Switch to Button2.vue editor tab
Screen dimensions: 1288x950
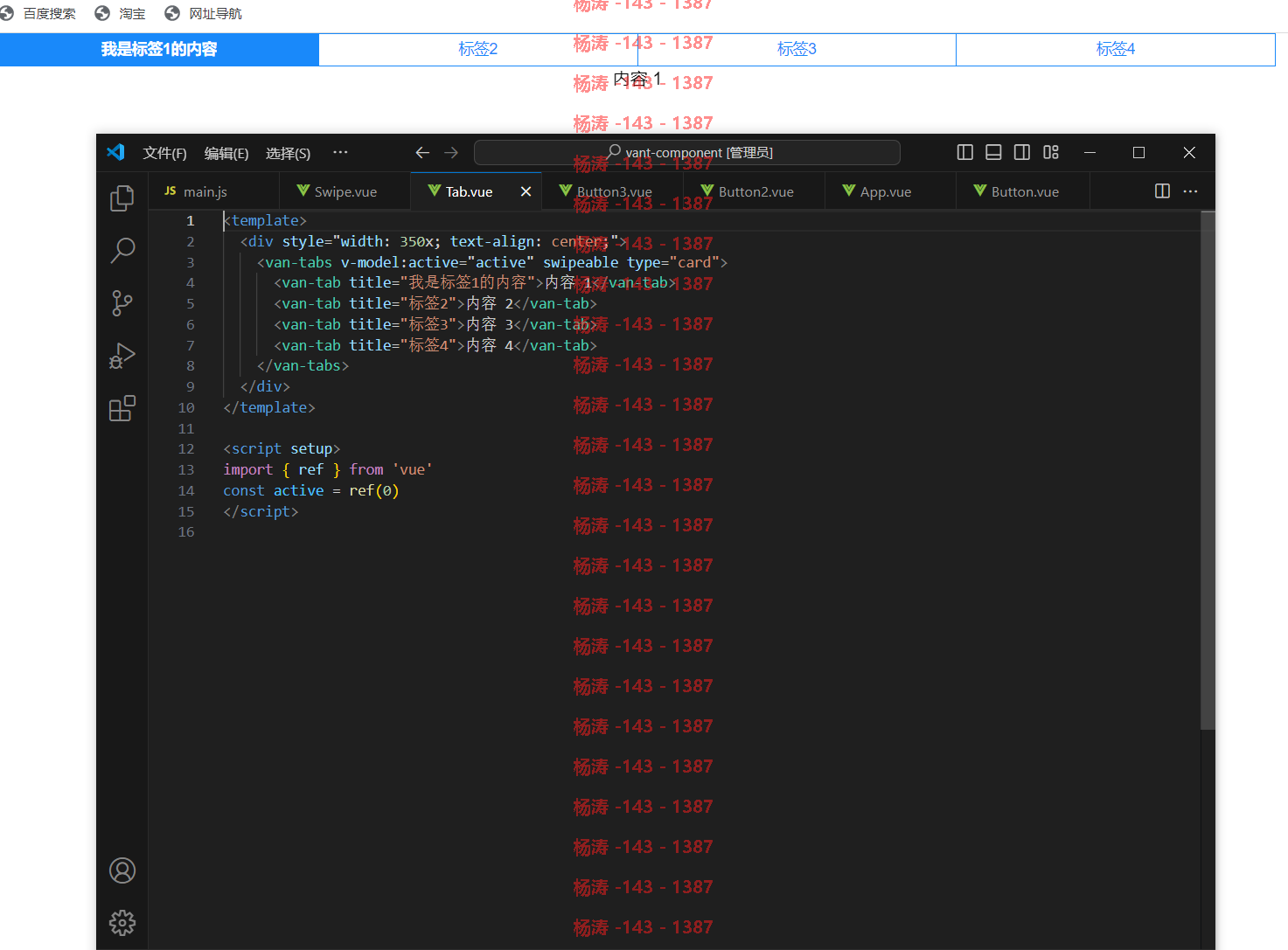pos(755,191)
